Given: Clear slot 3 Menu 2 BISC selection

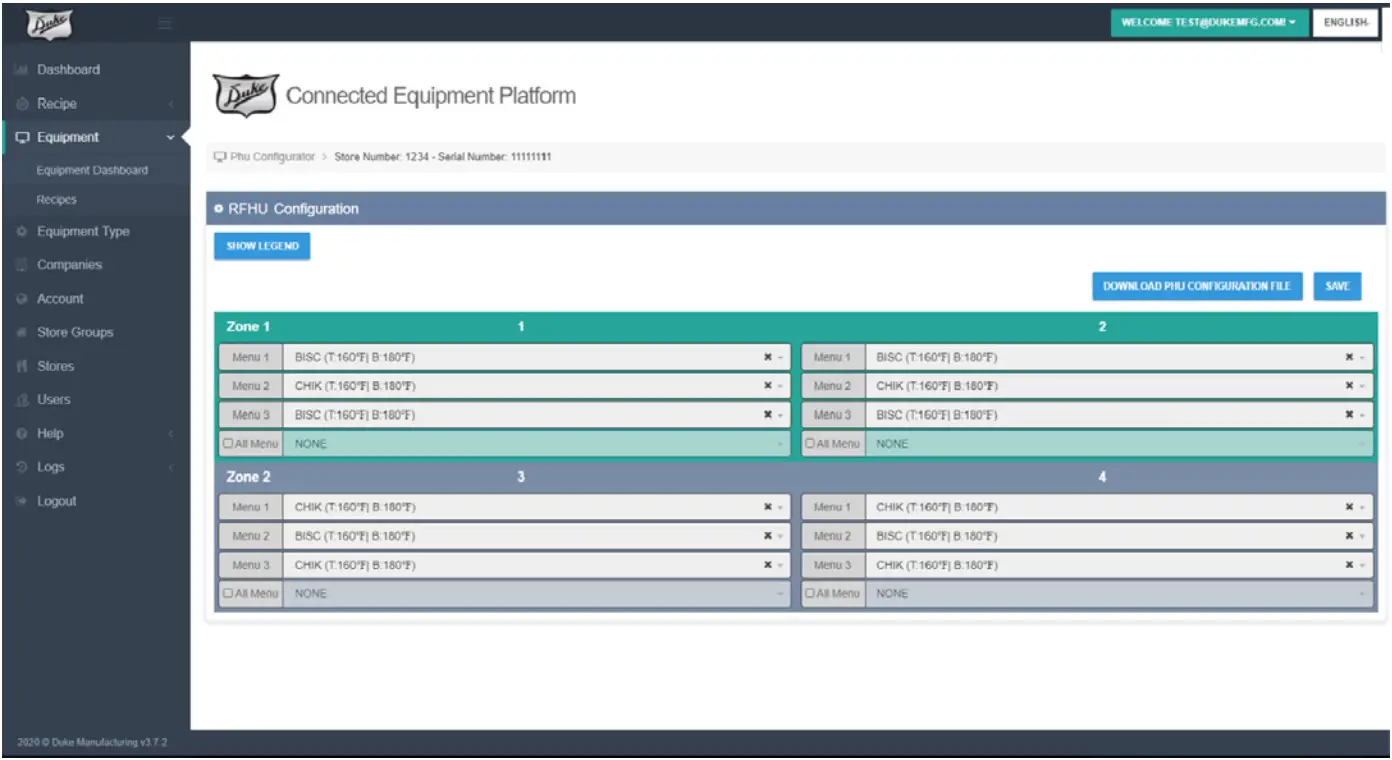Looking at the screenshot, I should pyautogui.click(x=767, y=536).
